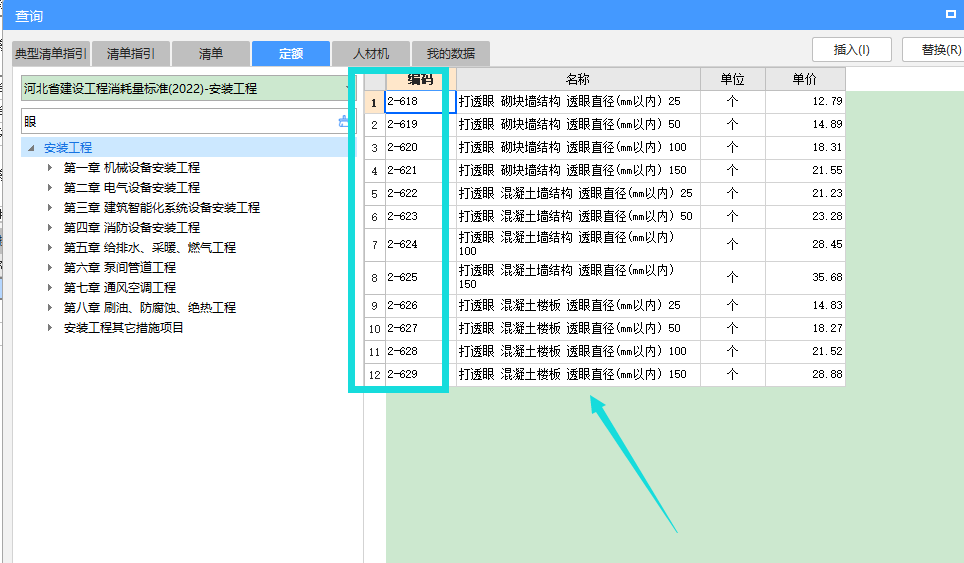Select 第二章 电气设备安装工程 label
Image resolution: width=964 pixels, height=563 pixels.
132,187
